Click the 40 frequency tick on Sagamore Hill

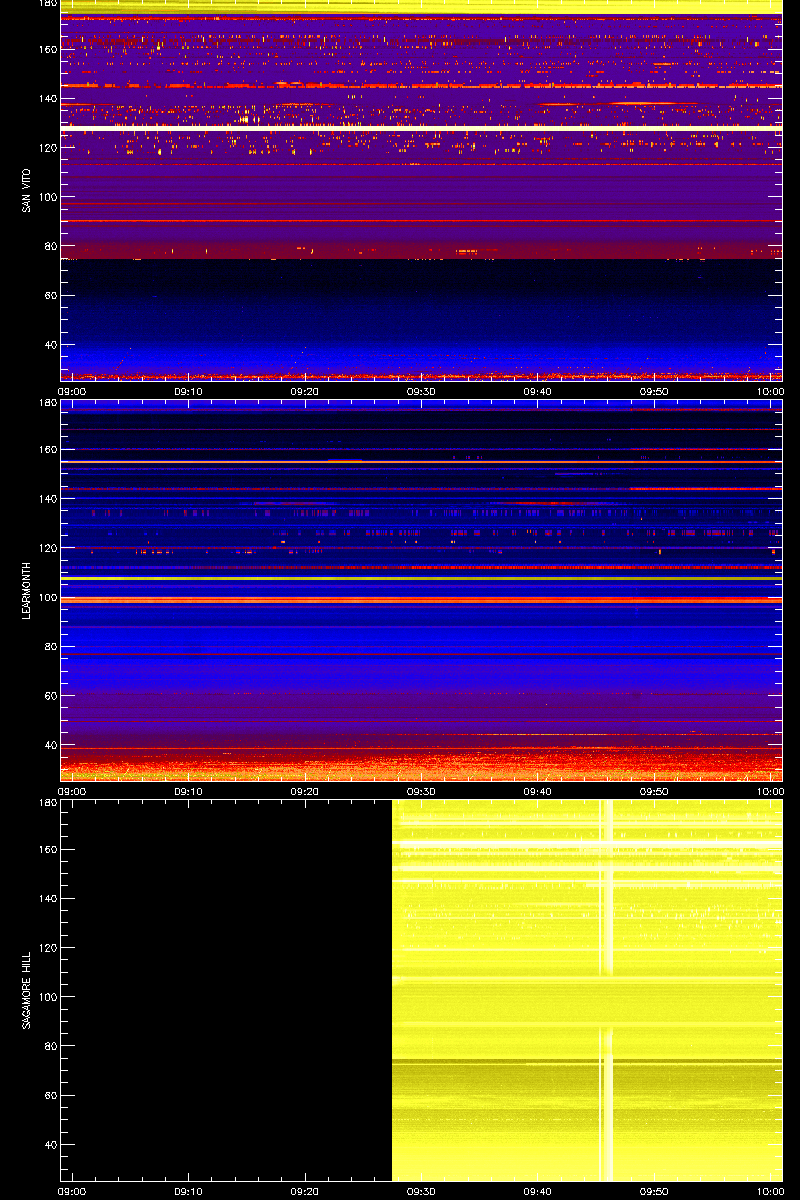point(50,1145)
